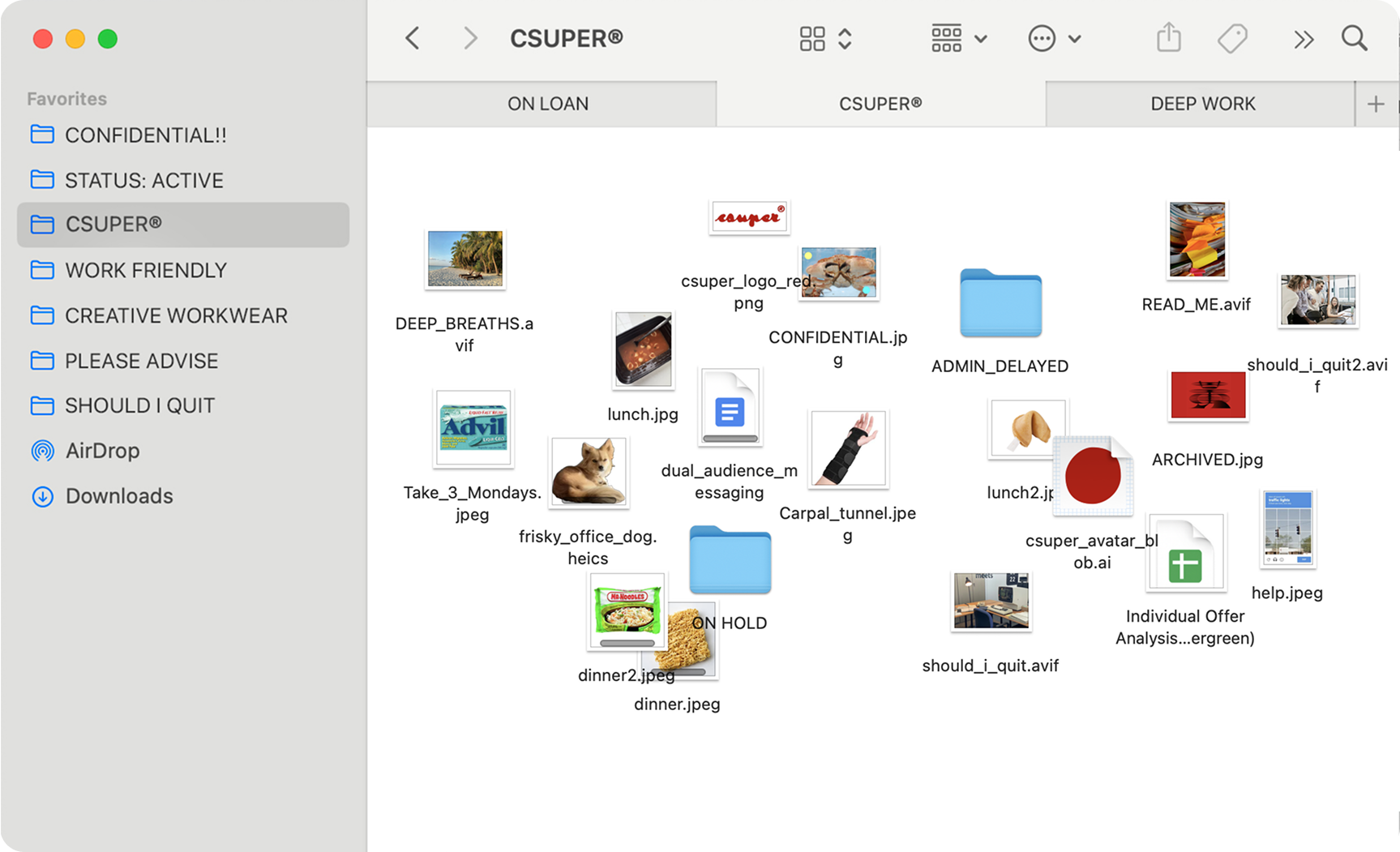Open the Action ellipsis dropdown menu
This screenshot has width=1400, height=852.
pyautogui.click(x=1054, y=38)
